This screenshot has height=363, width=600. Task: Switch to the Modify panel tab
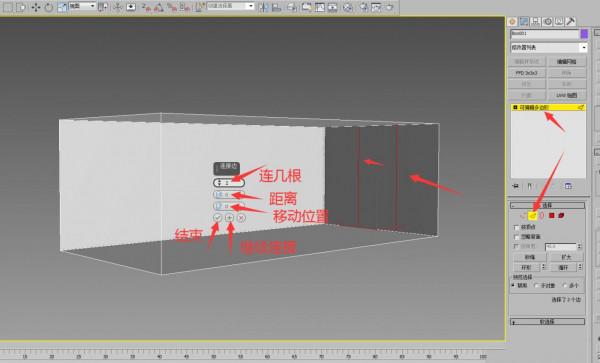pos(524,21)
